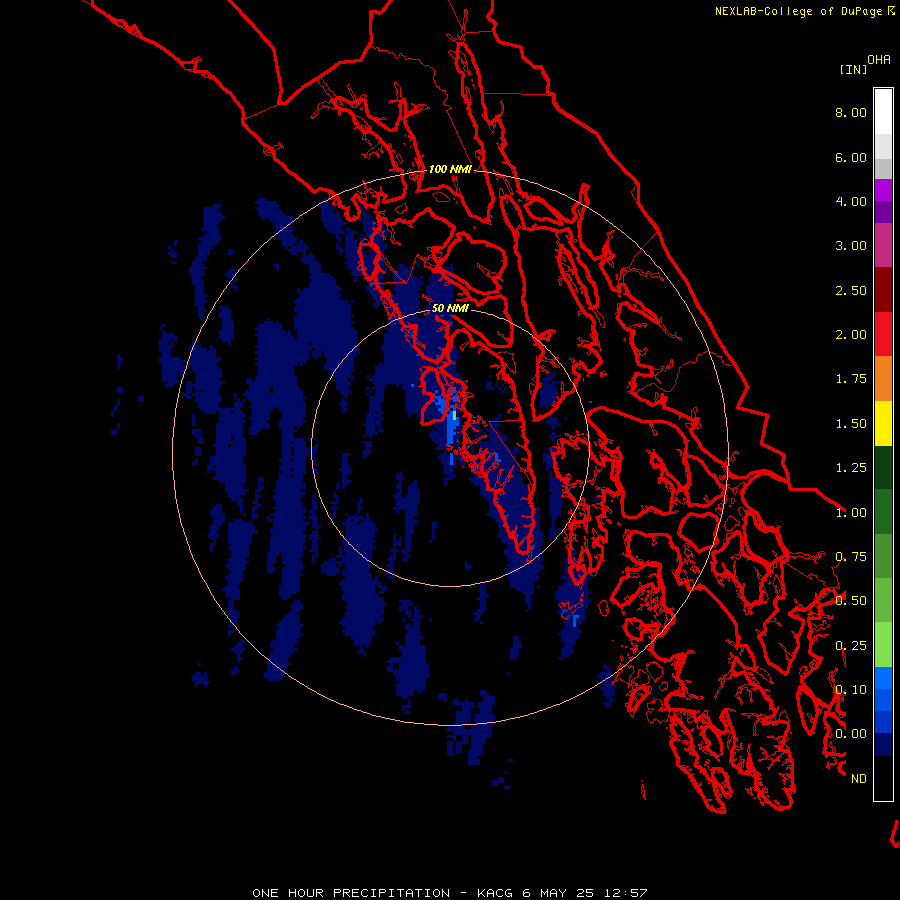The image size is (900, 900).
Task: Click the NEXLAB-College of DuPage credit text
Action: coord(799,11)
